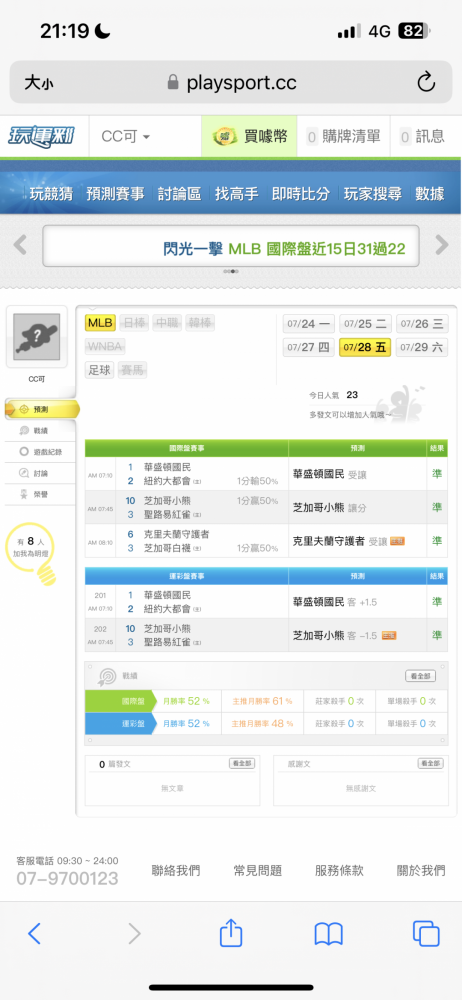462x1000 pixels.
Task: Tap the 玩運彩 site logo
Action: (41, 136)
